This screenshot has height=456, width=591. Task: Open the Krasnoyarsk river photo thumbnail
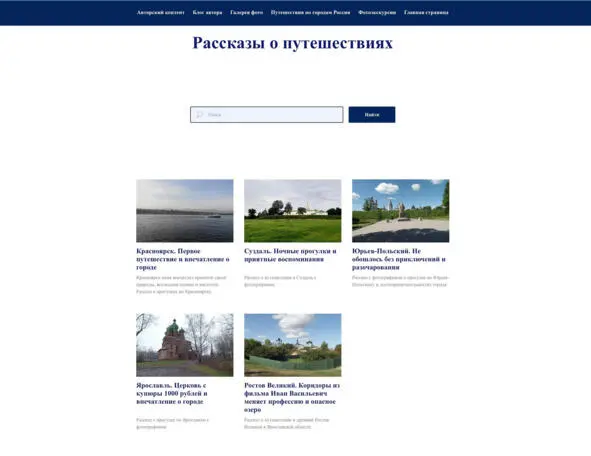point(185,211)
